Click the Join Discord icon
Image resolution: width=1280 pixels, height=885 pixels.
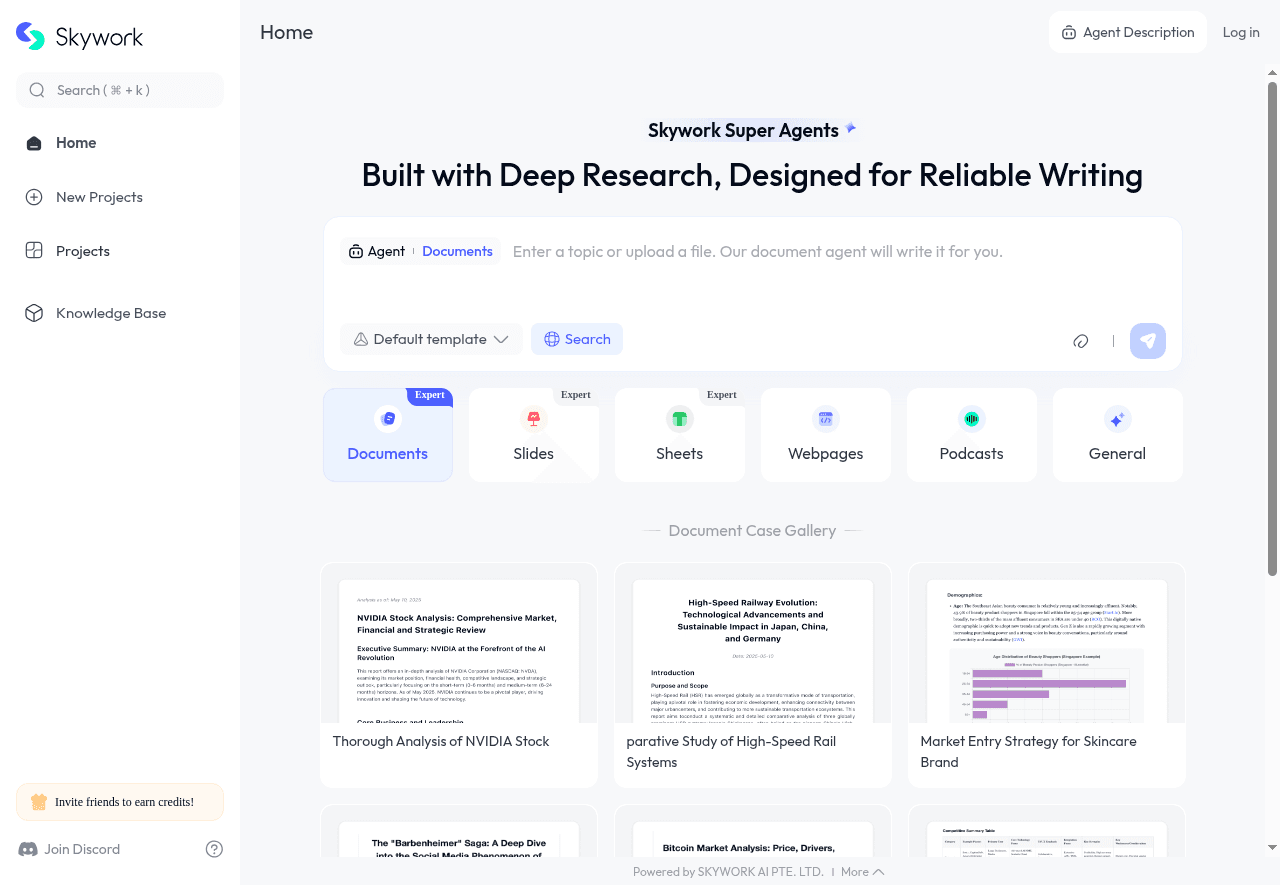28,849
